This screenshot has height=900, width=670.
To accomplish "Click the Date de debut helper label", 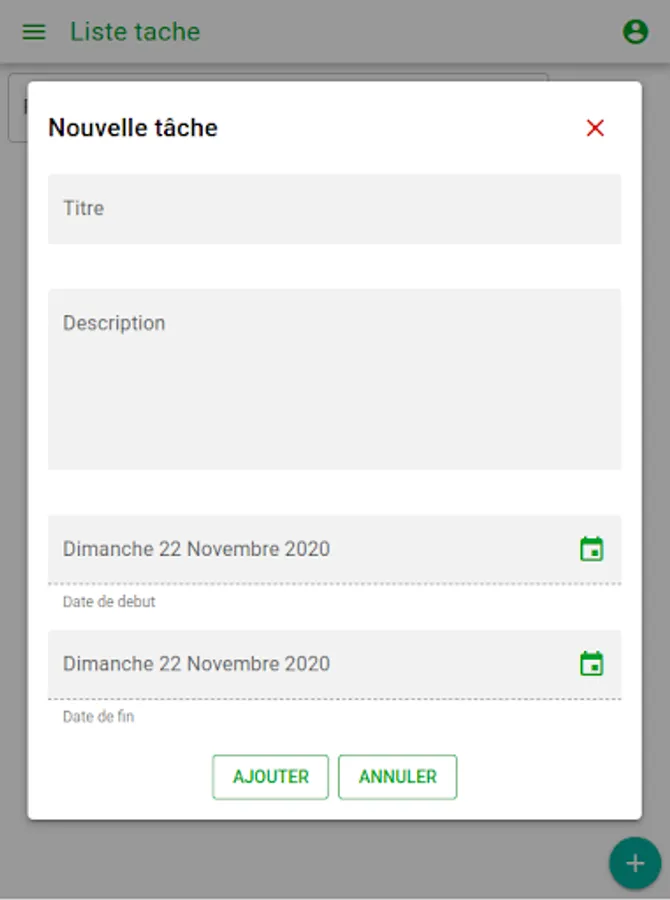I will [109, 602].
